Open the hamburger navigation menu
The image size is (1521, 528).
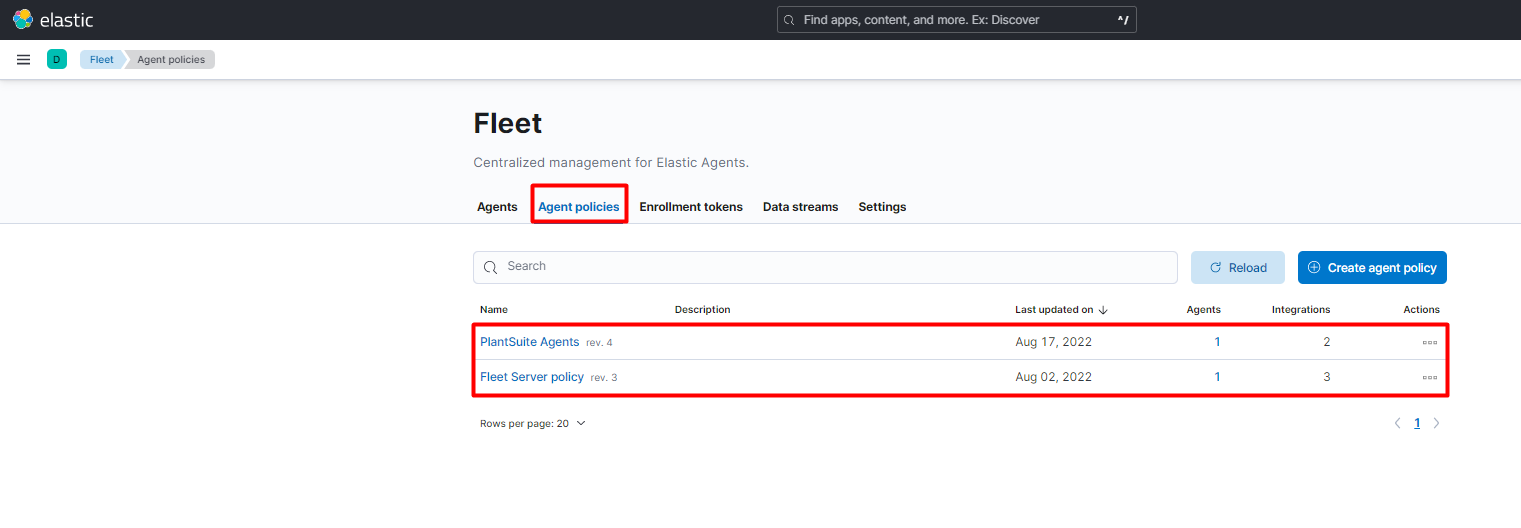(24, 60)
